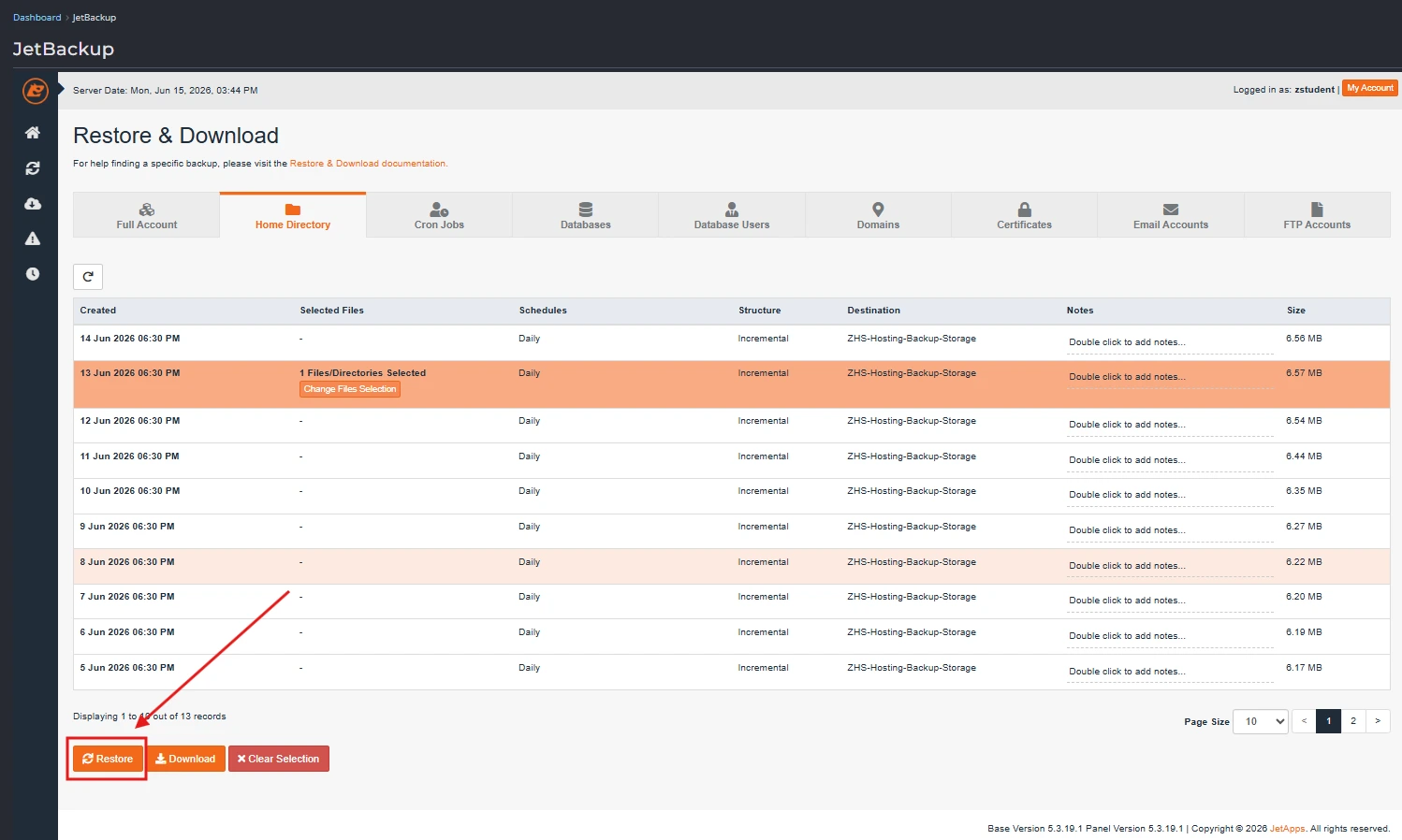Select the 5 Jun 2026 06:30 PM backup
The height and width of the screenshot is (840, 1402).
pos(732,673)
